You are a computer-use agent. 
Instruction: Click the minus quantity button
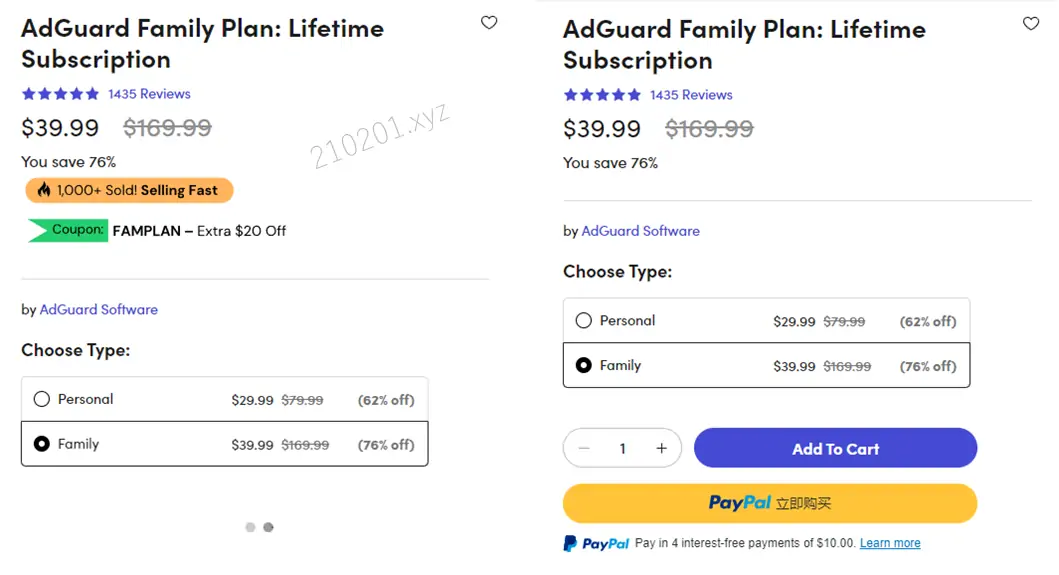coord(584,449)
